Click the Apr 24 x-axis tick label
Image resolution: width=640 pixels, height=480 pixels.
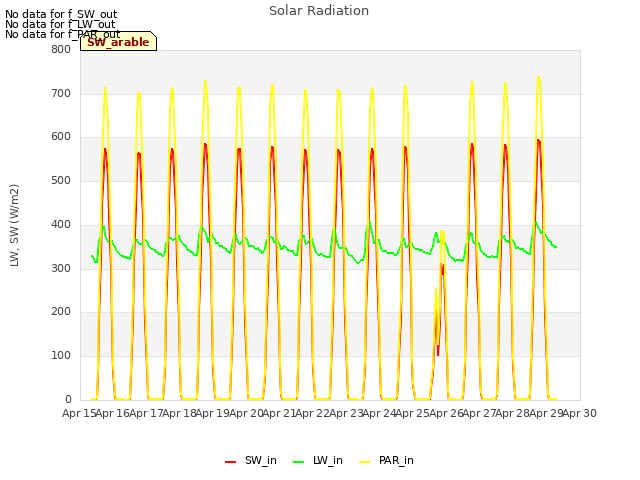380,413
